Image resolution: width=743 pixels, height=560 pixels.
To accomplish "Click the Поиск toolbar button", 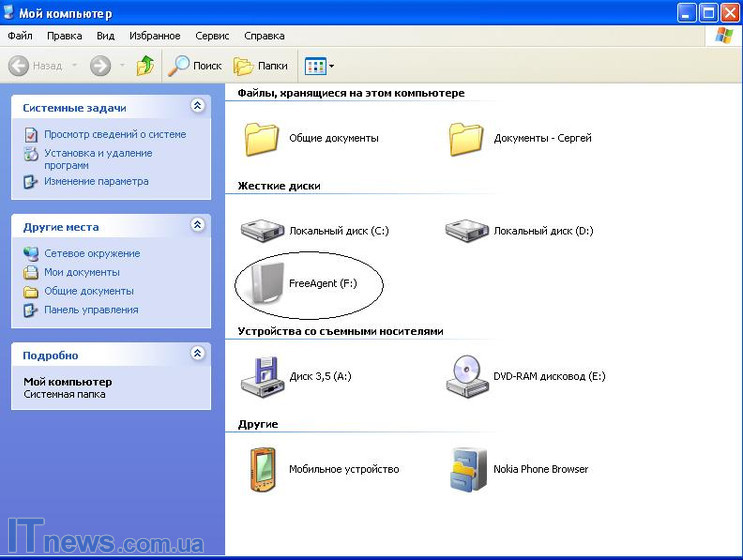I will click(195, 66).
